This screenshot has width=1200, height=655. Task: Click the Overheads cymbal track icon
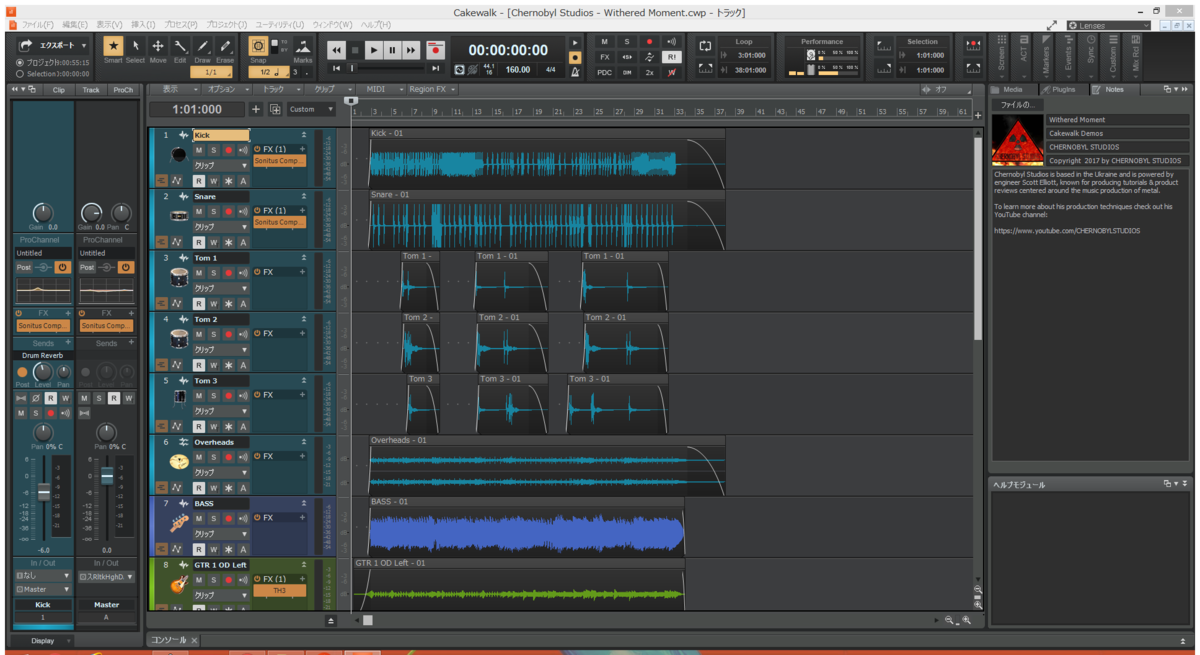pyautogui.click(x=178, y=461)
